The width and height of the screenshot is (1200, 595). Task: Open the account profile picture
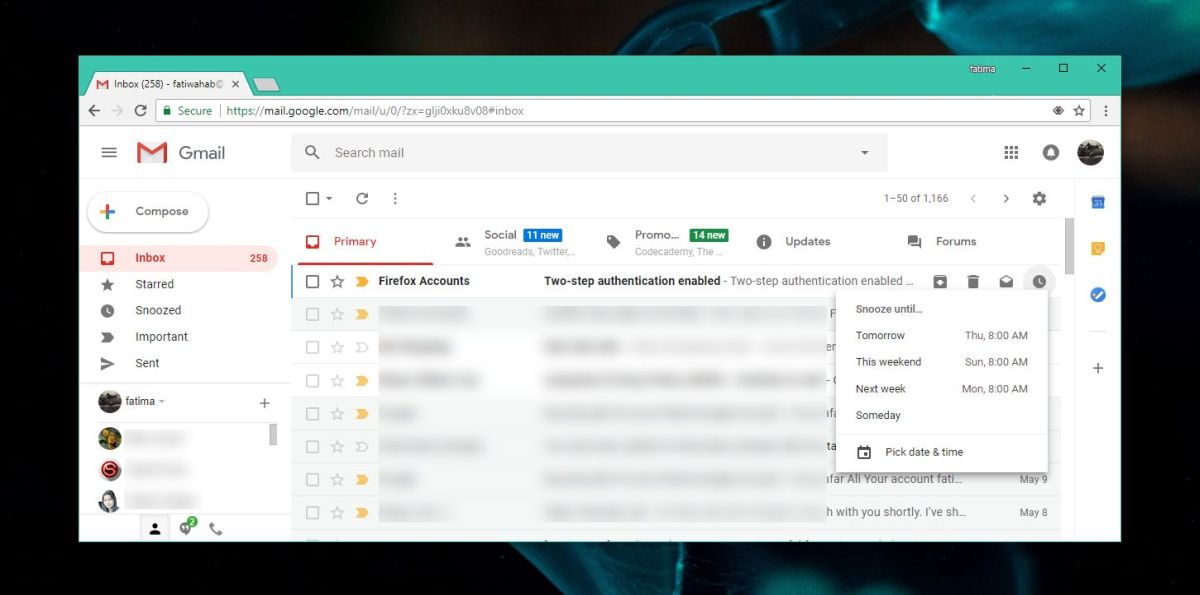(x=1090, y=153)
